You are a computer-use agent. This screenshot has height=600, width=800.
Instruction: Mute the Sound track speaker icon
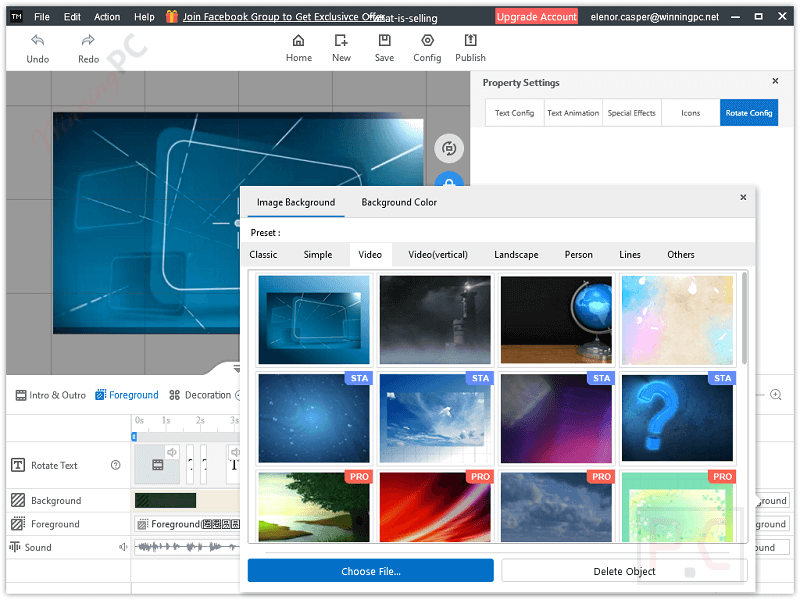[122, 547]
